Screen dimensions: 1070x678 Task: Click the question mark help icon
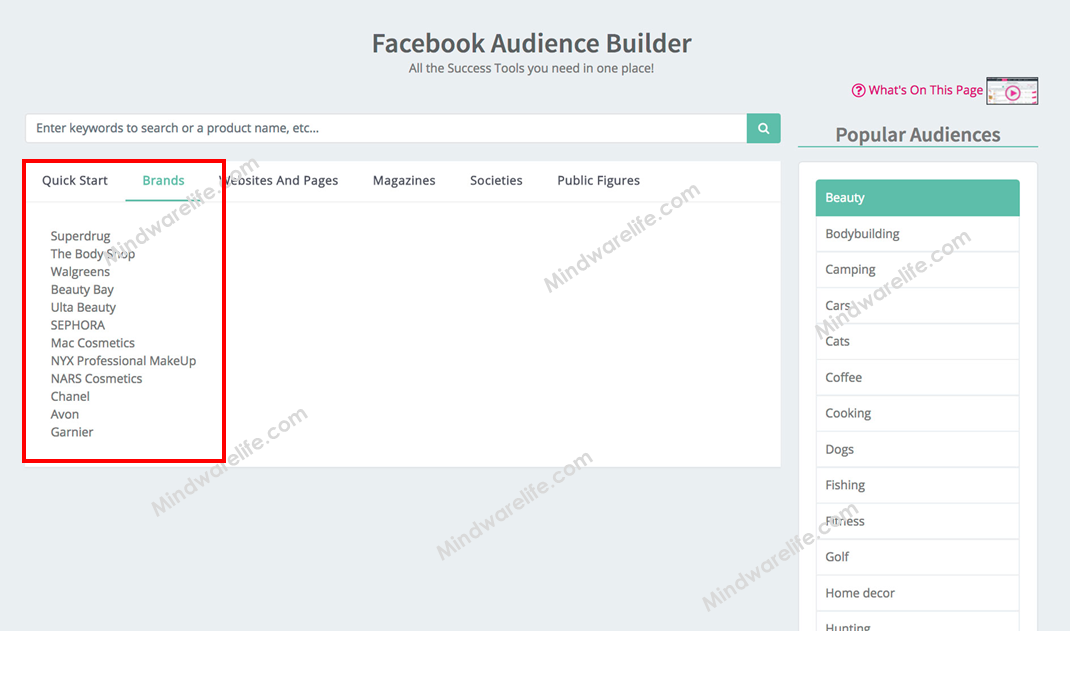pyautogui.click(x=858, y=90)
